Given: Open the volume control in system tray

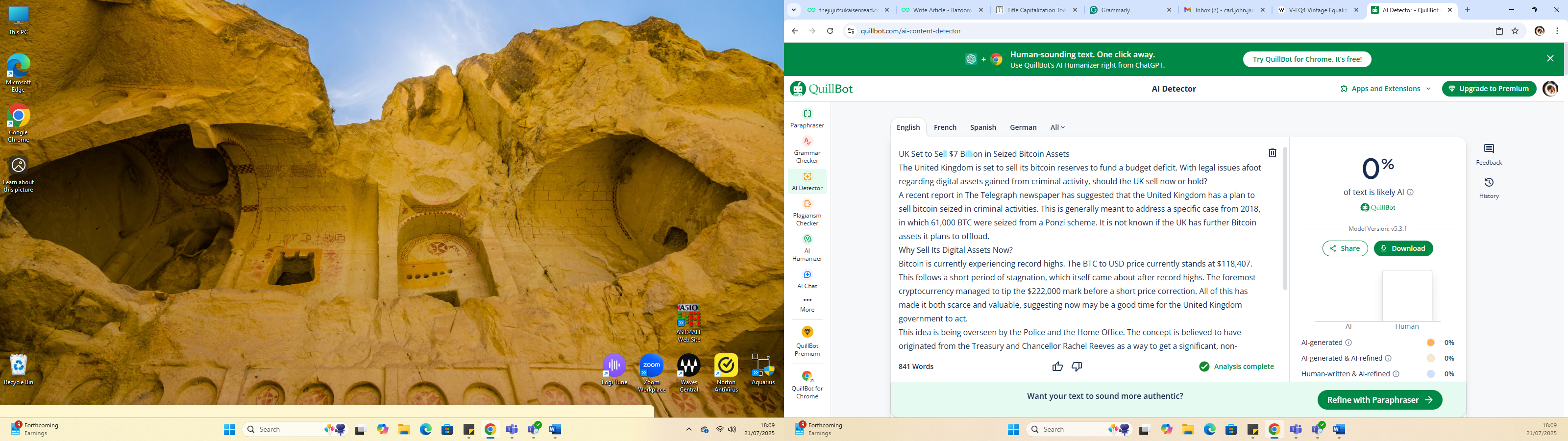Looking at the screenshot, I should (x=732, y=429).
